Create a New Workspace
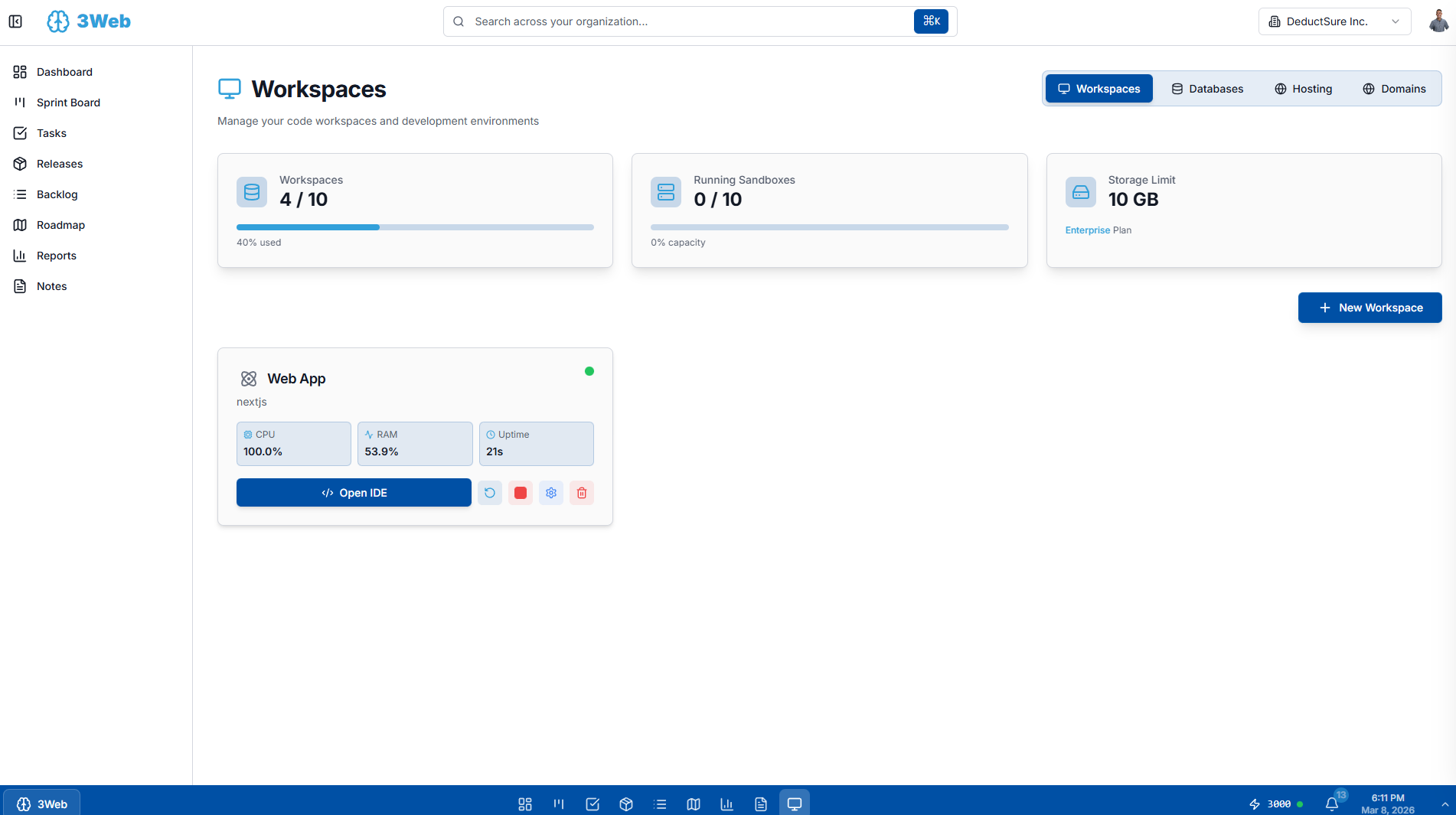1456x815 pixels. pos(1369,308)
